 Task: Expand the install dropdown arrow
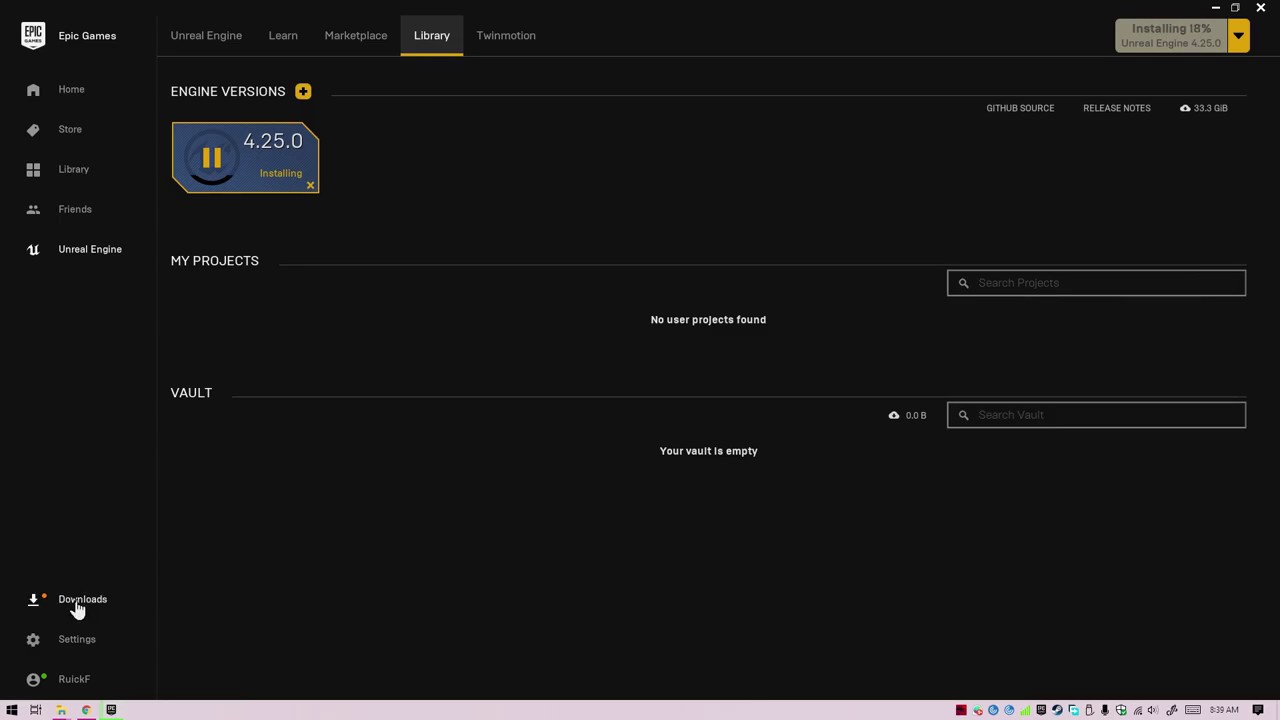(1238, 36)
